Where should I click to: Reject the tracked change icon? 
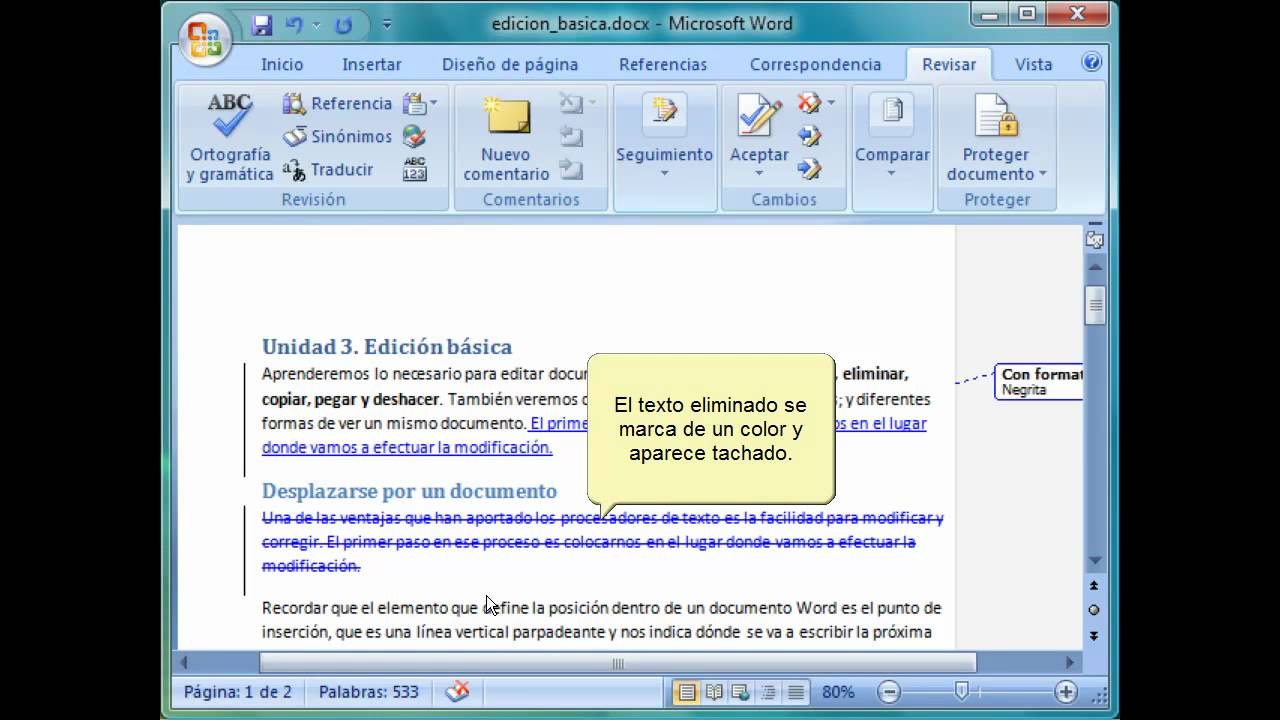tap(808, 103)
